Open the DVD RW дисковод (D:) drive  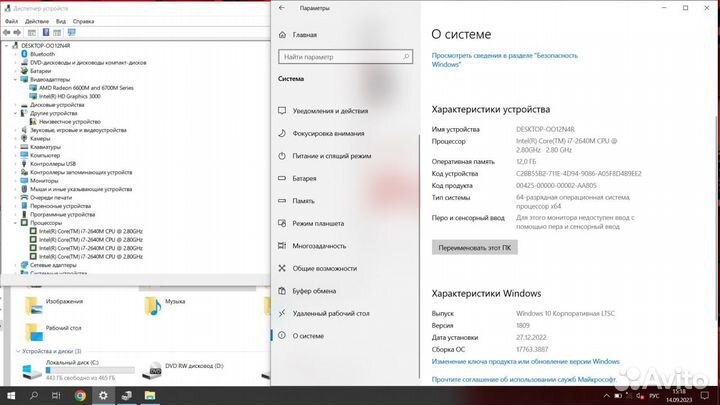click(x=183, y=369)
